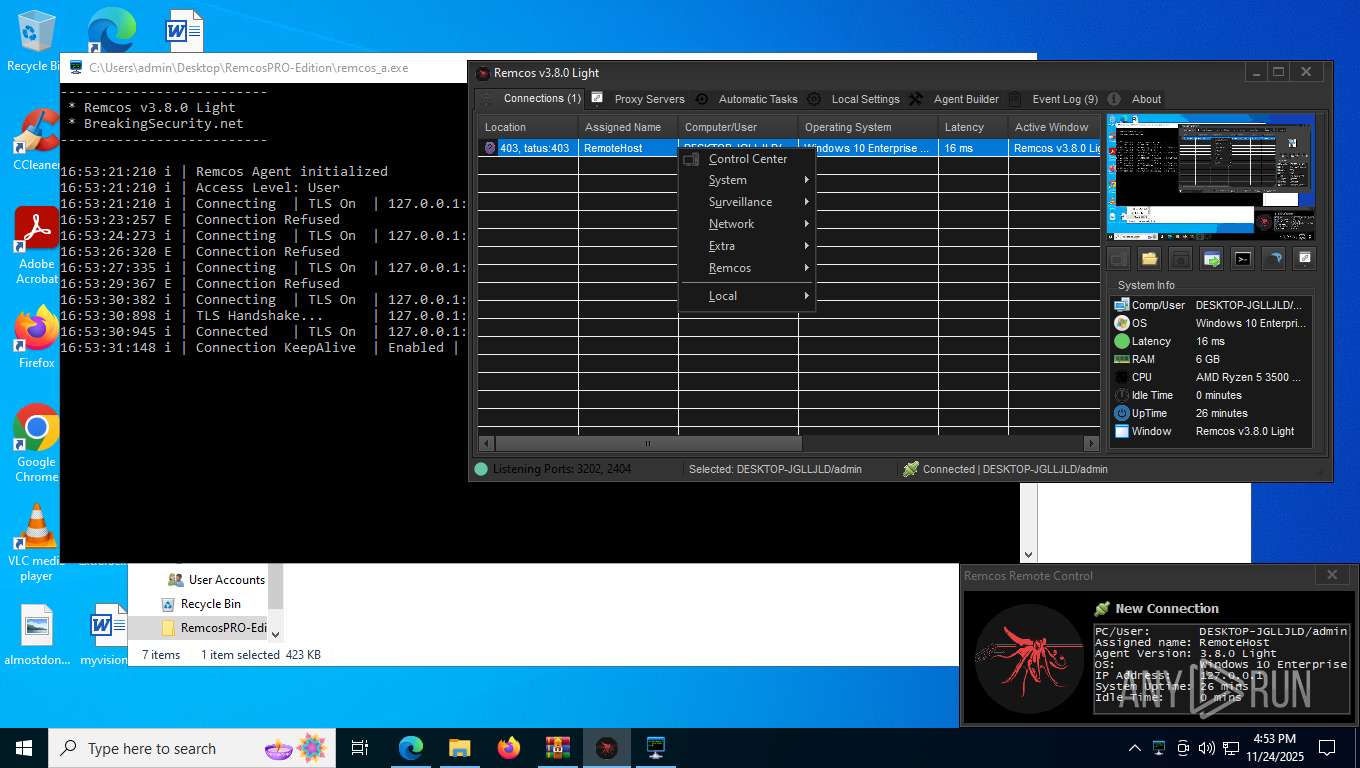
Task: Click the Task View taskbar button
Action: pyautogui.click(x=361, y=748)
